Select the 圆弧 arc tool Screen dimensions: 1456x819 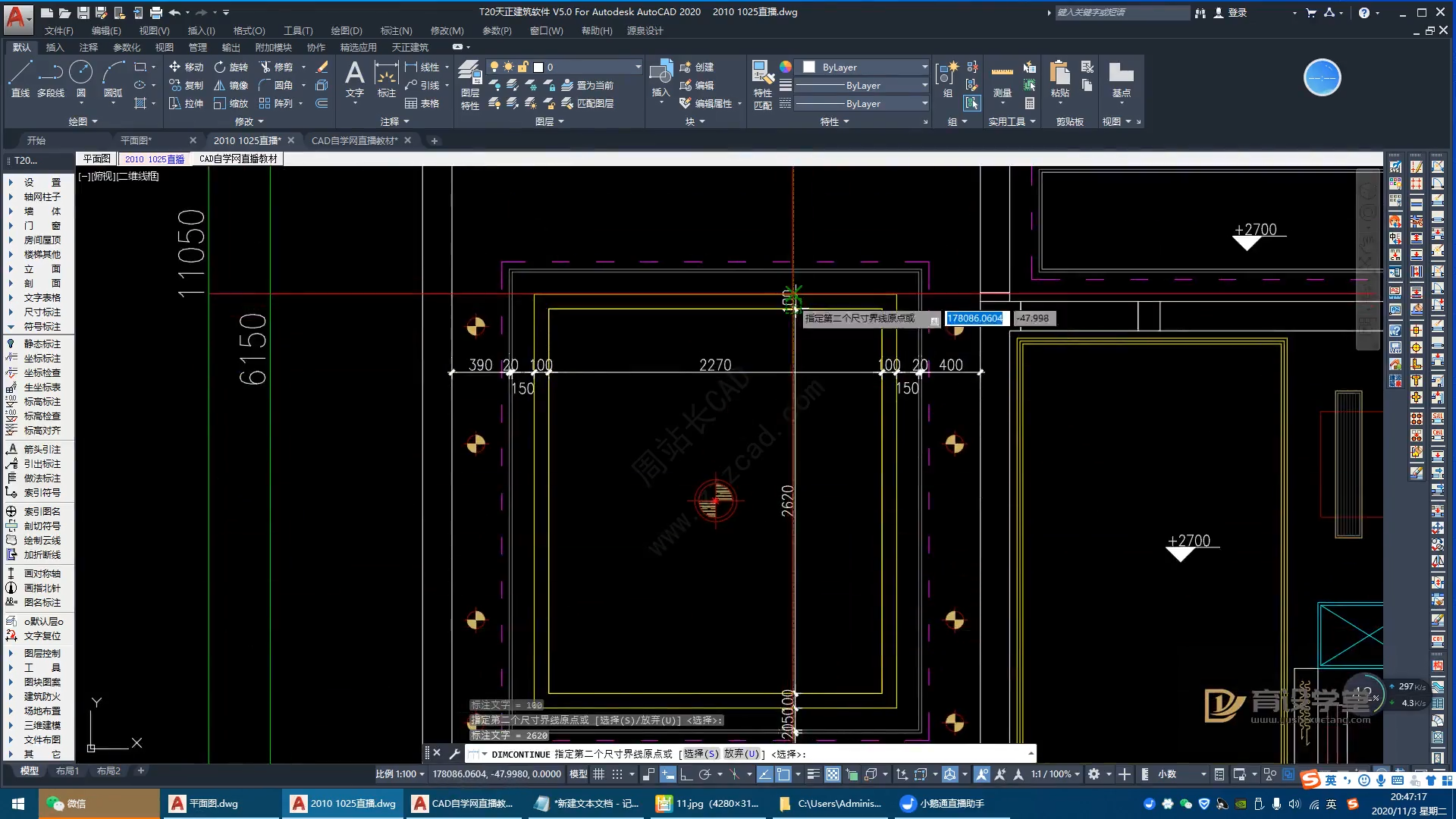pyautogui.click(x=113, y=79)
